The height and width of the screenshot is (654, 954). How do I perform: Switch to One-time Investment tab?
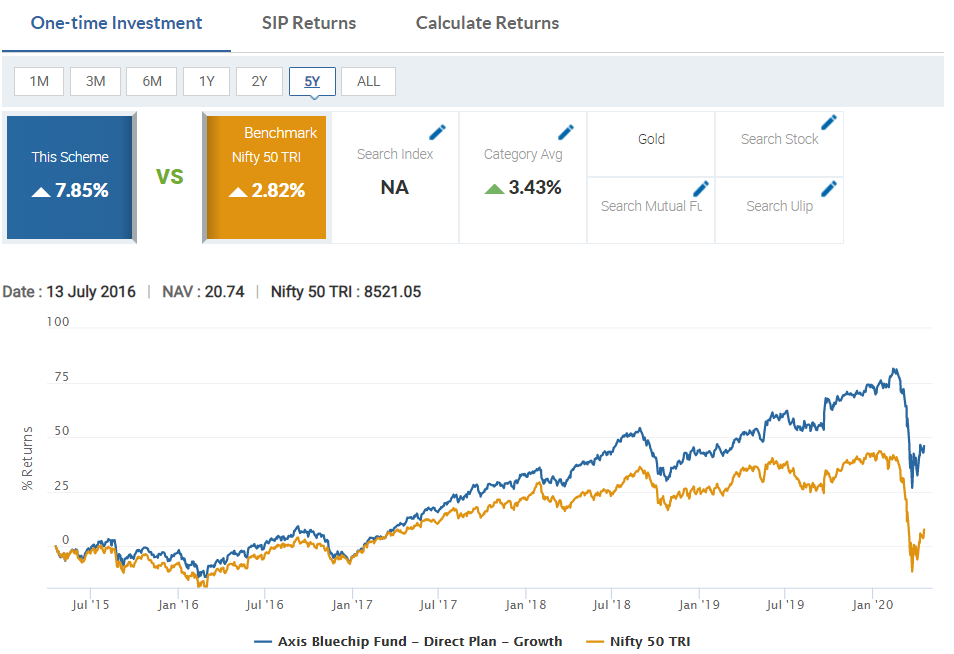[x=116, y=23]
